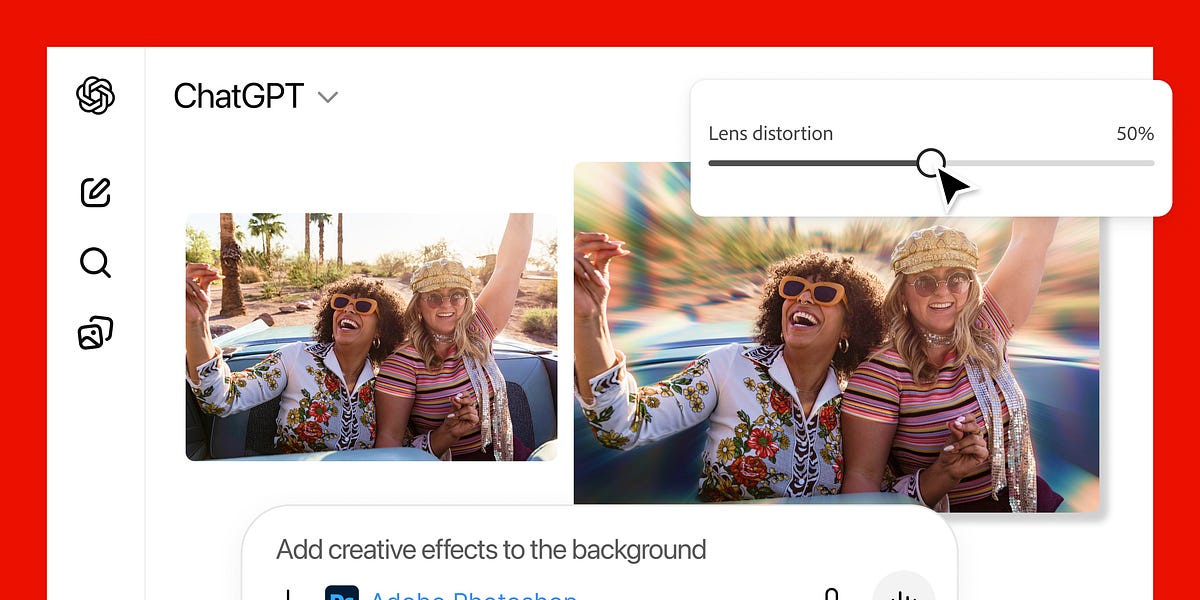The height and width of the screenshot is (600, 1200).
Task: Click the Lens distortion label
Action: (770, 133)
